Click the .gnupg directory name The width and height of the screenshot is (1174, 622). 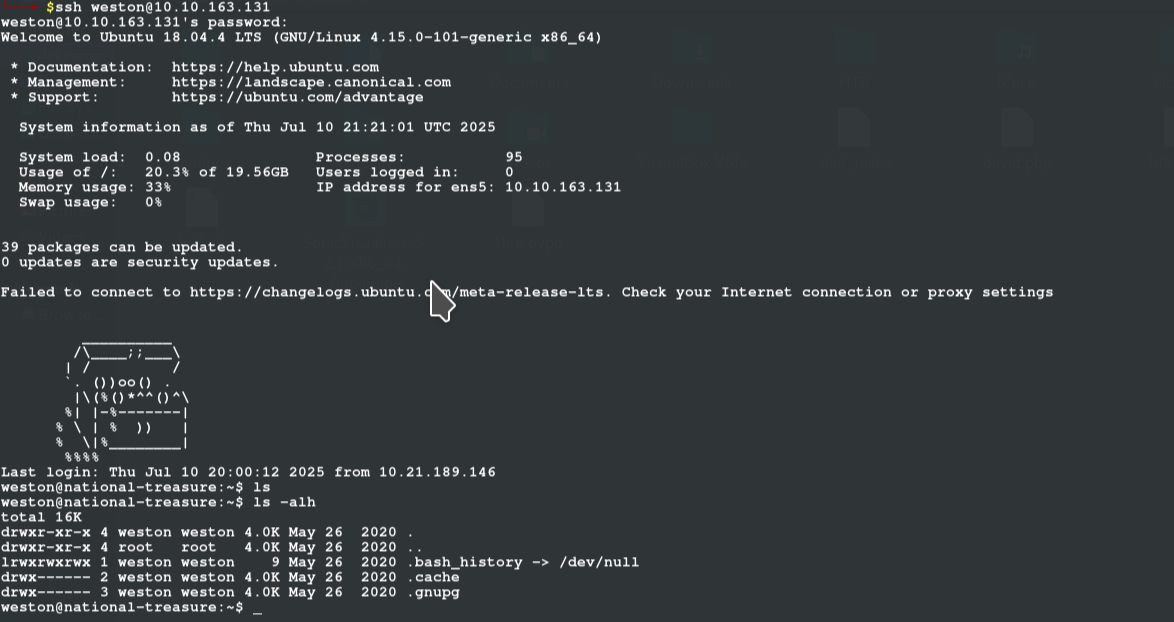pyautogui.click(x=434, y=592)
